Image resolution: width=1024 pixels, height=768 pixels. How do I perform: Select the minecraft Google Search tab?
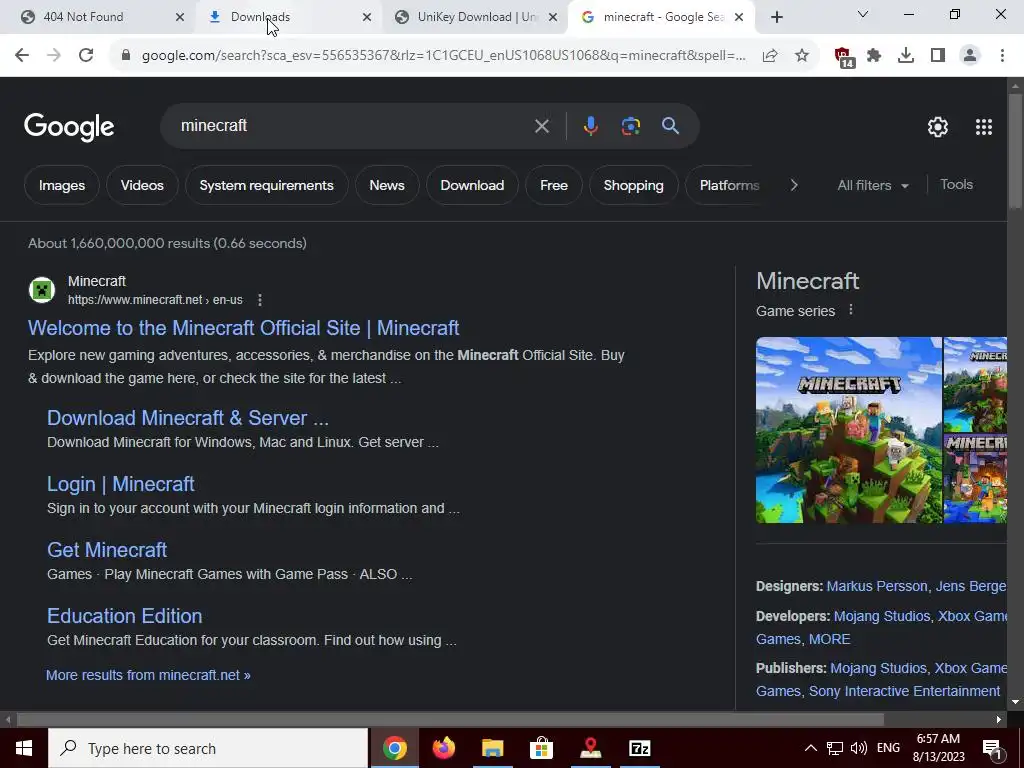(x=663, y=17)
